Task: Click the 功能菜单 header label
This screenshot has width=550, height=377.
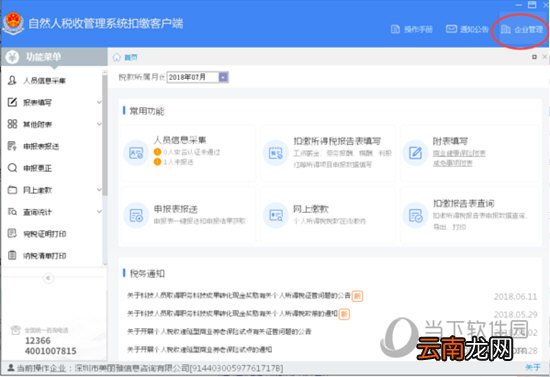Action: (43, 57)
